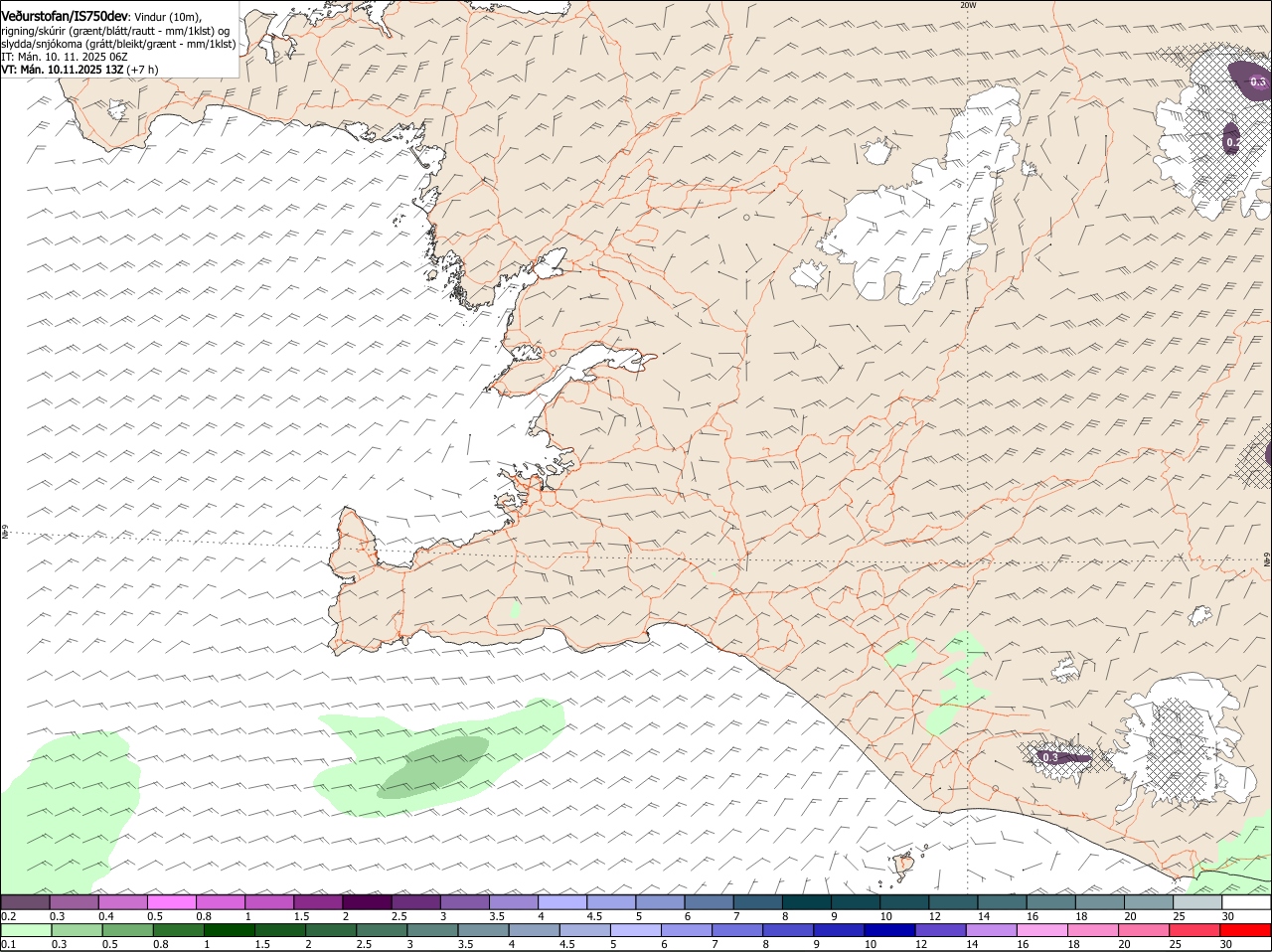The image size is (1272, 952).
Task: Pick snow-scale swatch between 0.2 and 0.3
Action: [x=25, y=902]
